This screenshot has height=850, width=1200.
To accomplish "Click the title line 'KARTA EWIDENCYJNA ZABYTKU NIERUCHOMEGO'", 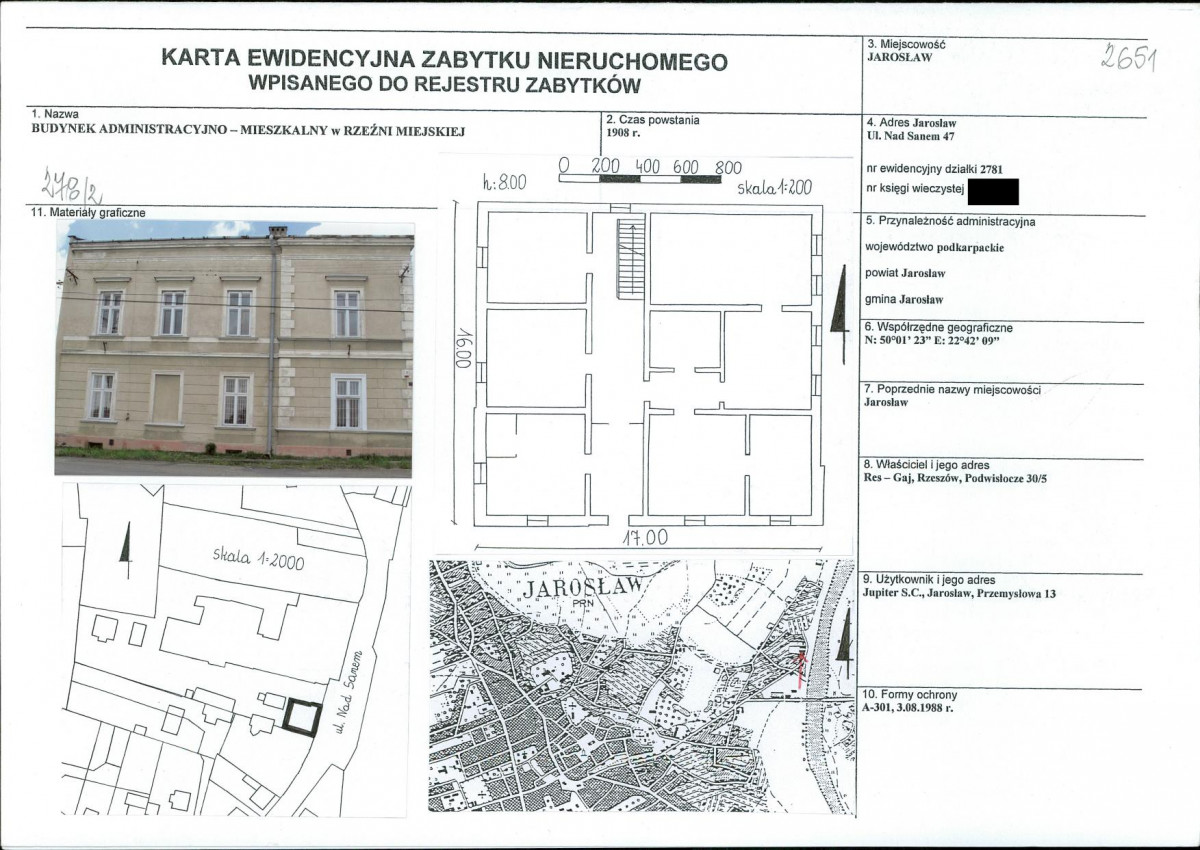I will (x=444, y=61).
